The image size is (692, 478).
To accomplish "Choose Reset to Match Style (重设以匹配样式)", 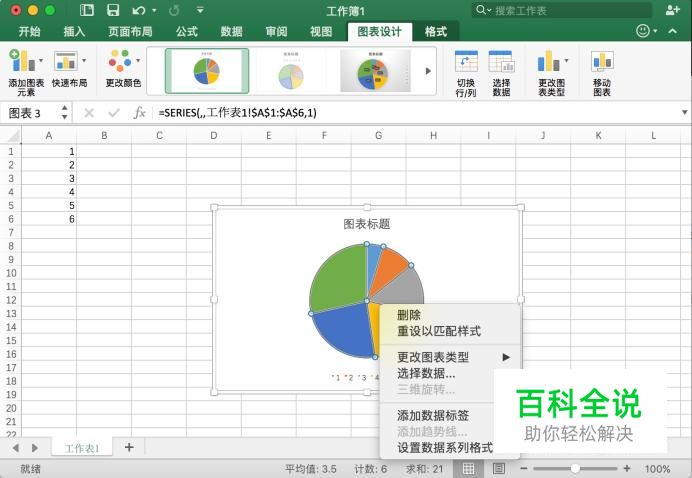I will tap(439, 331).
